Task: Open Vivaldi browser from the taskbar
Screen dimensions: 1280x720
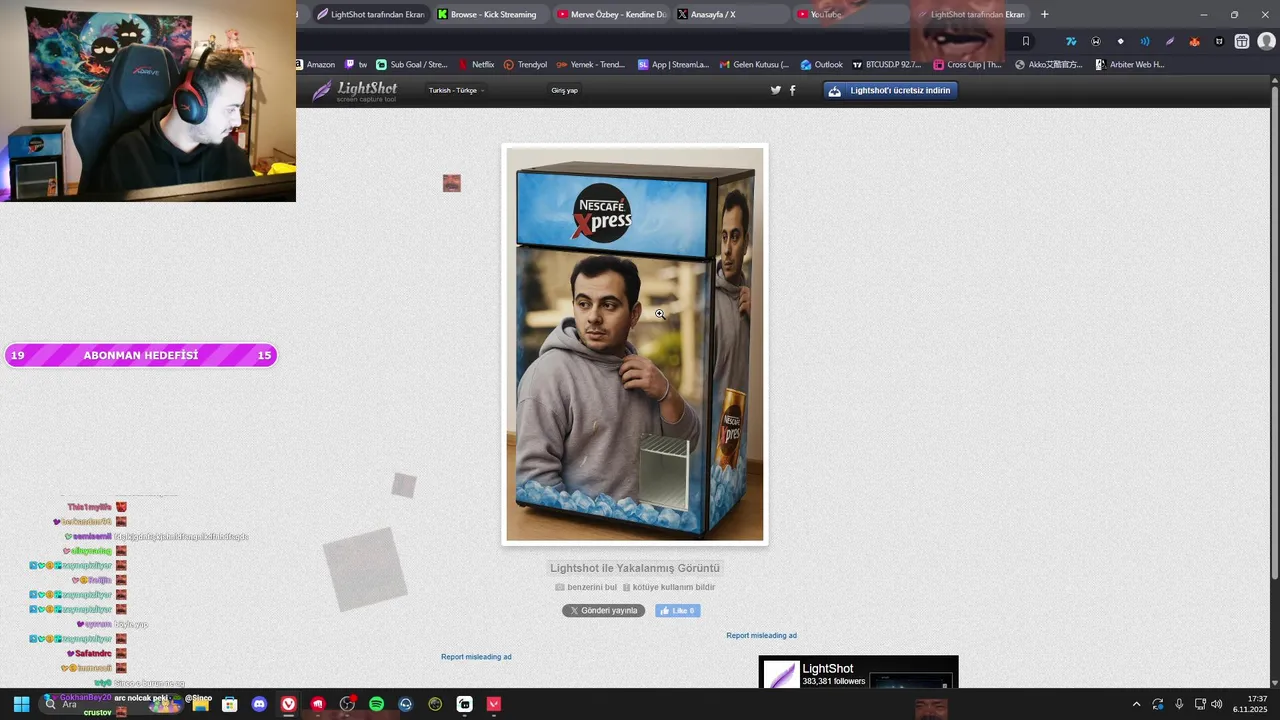Action: coord(289,704)
